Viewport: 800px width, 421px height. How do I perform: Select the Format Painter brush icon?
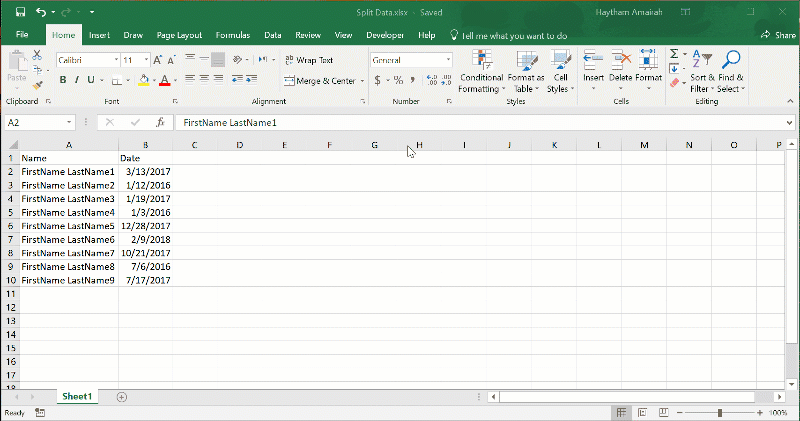pos(37,86)
